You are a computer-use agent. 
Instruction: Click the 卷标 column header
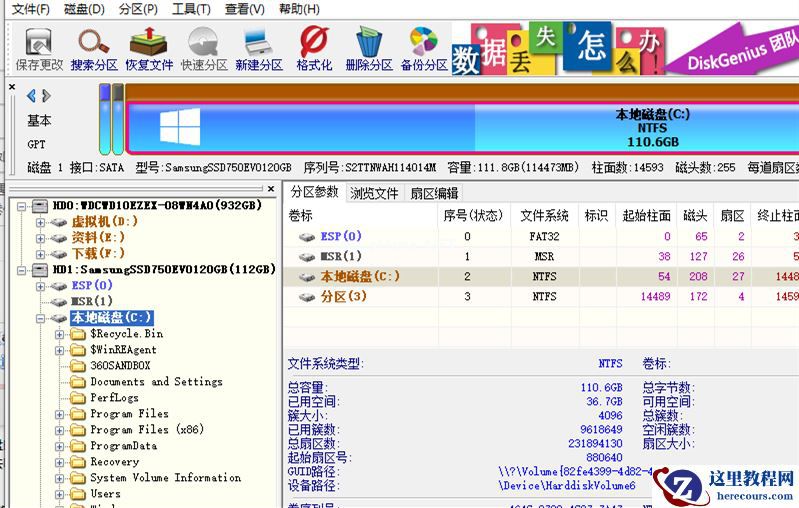click(x=361, y=216)
